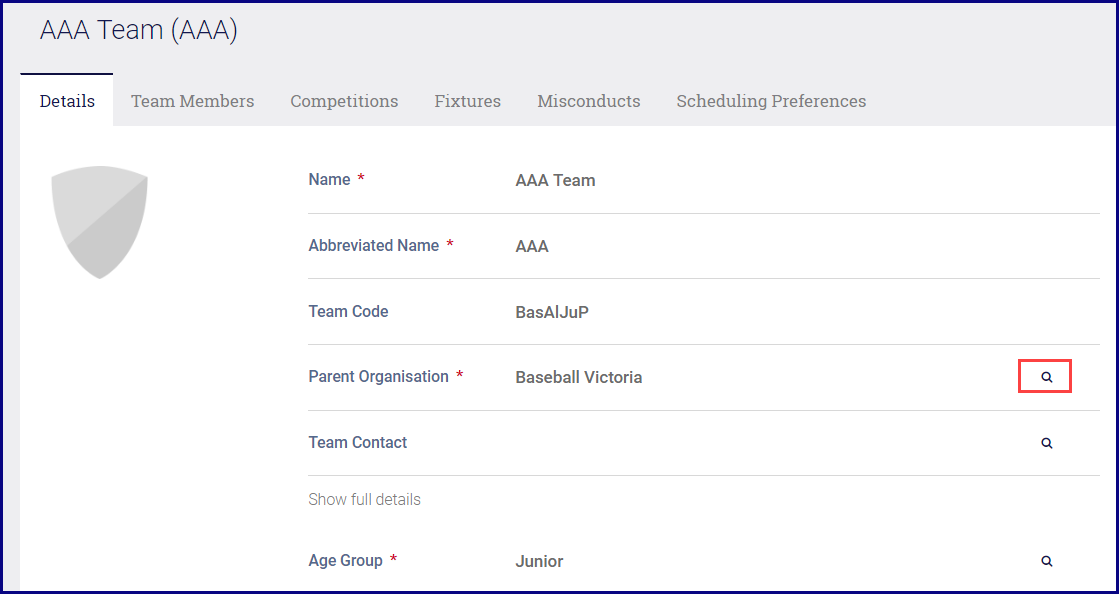Image resolution: width=1119 pixels, height=594 pixels.
Task: Switch to the Team Members tab
Action: (192, 101)
